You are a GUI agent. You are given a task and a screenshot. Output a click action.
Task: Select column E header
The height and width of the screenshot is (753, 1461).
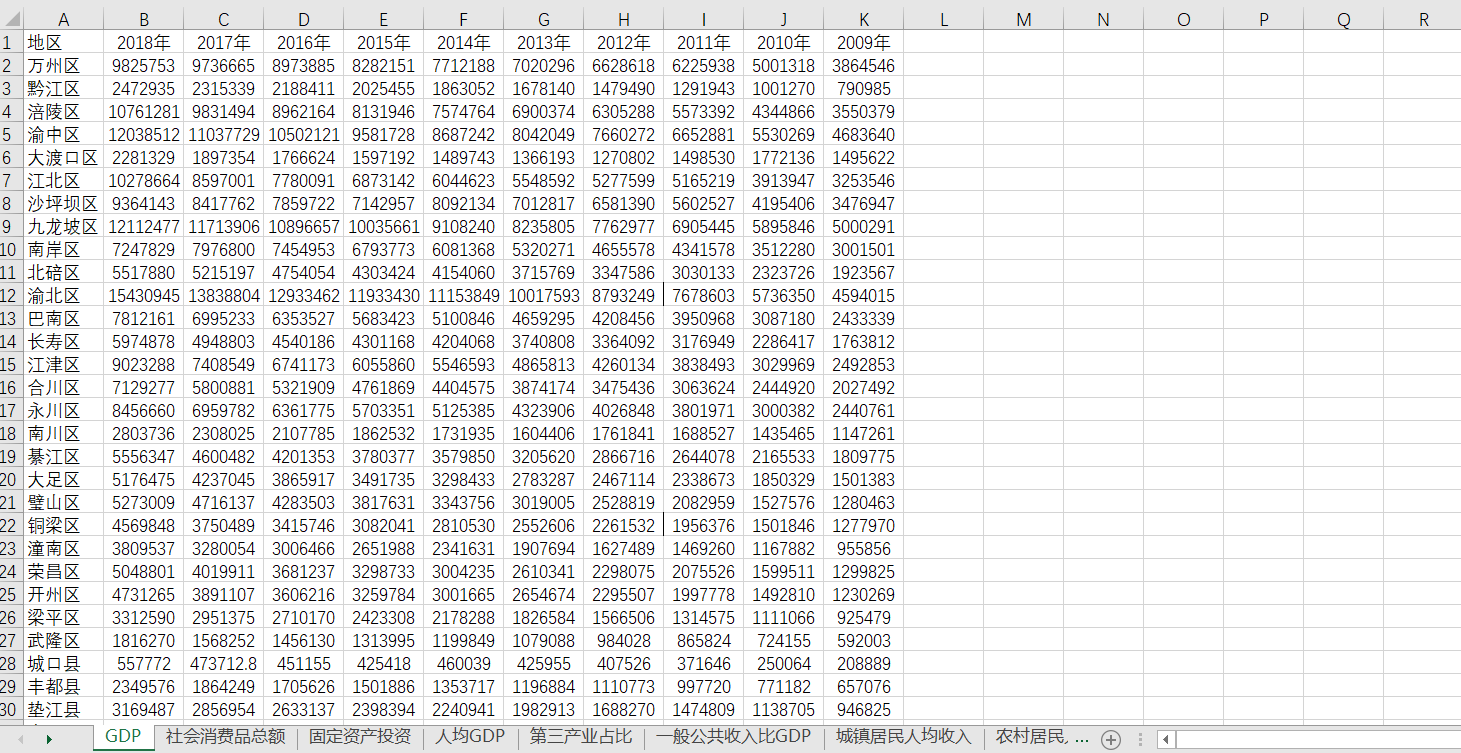coord(384,20)
